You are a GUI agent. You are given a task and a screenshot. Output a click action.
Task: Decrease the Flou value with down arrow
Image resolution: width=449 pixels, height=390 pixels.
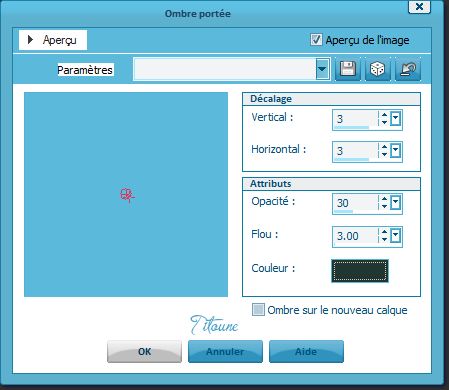pos(384,239)
